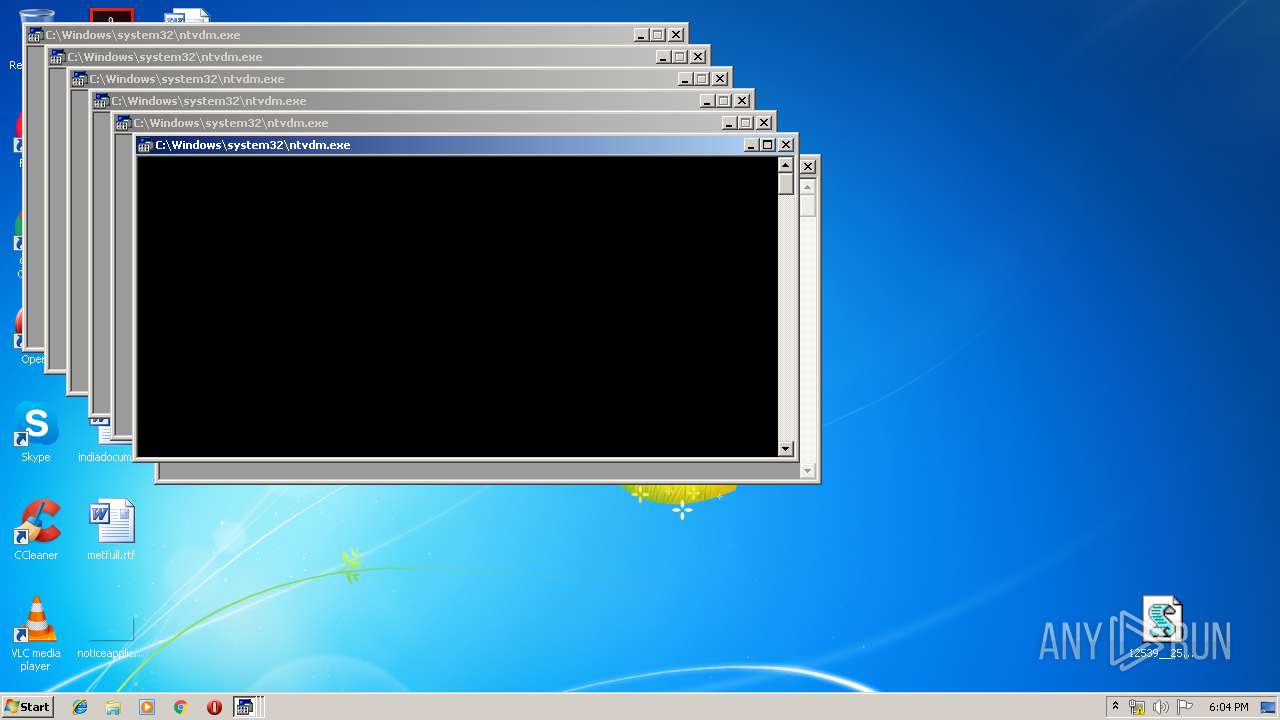Click system icon of rearmost ntvdm window
This screenshot has width=1280, height=720.
(x=35, y=35)
